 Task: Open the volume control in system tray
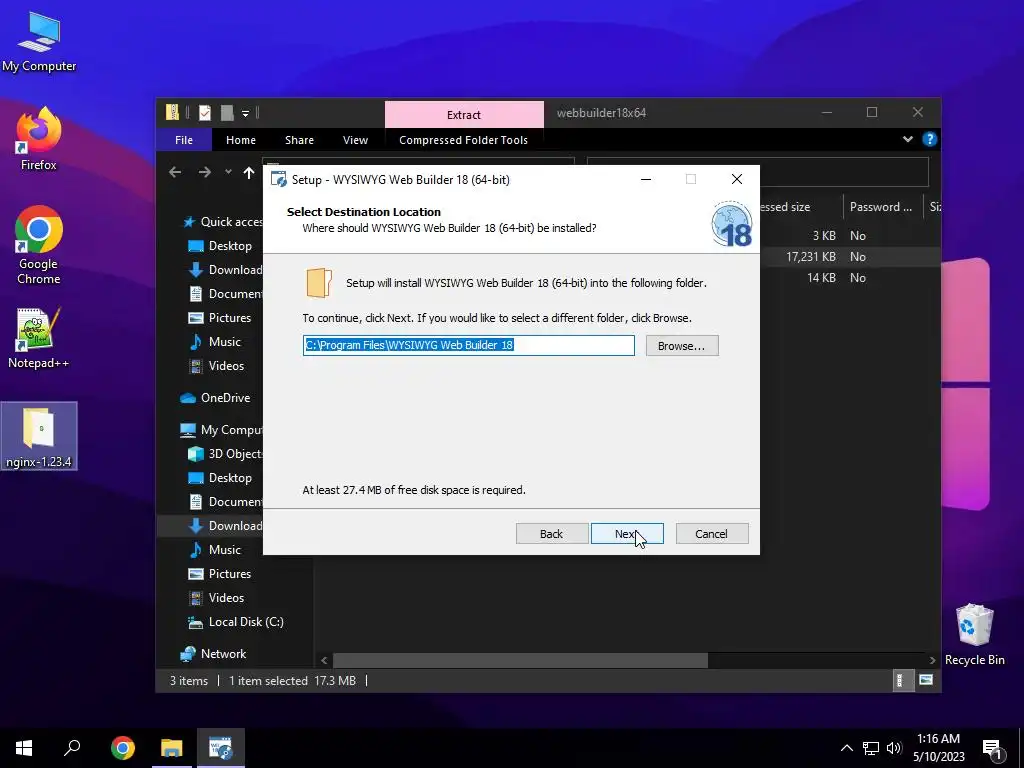coord(894,748)
